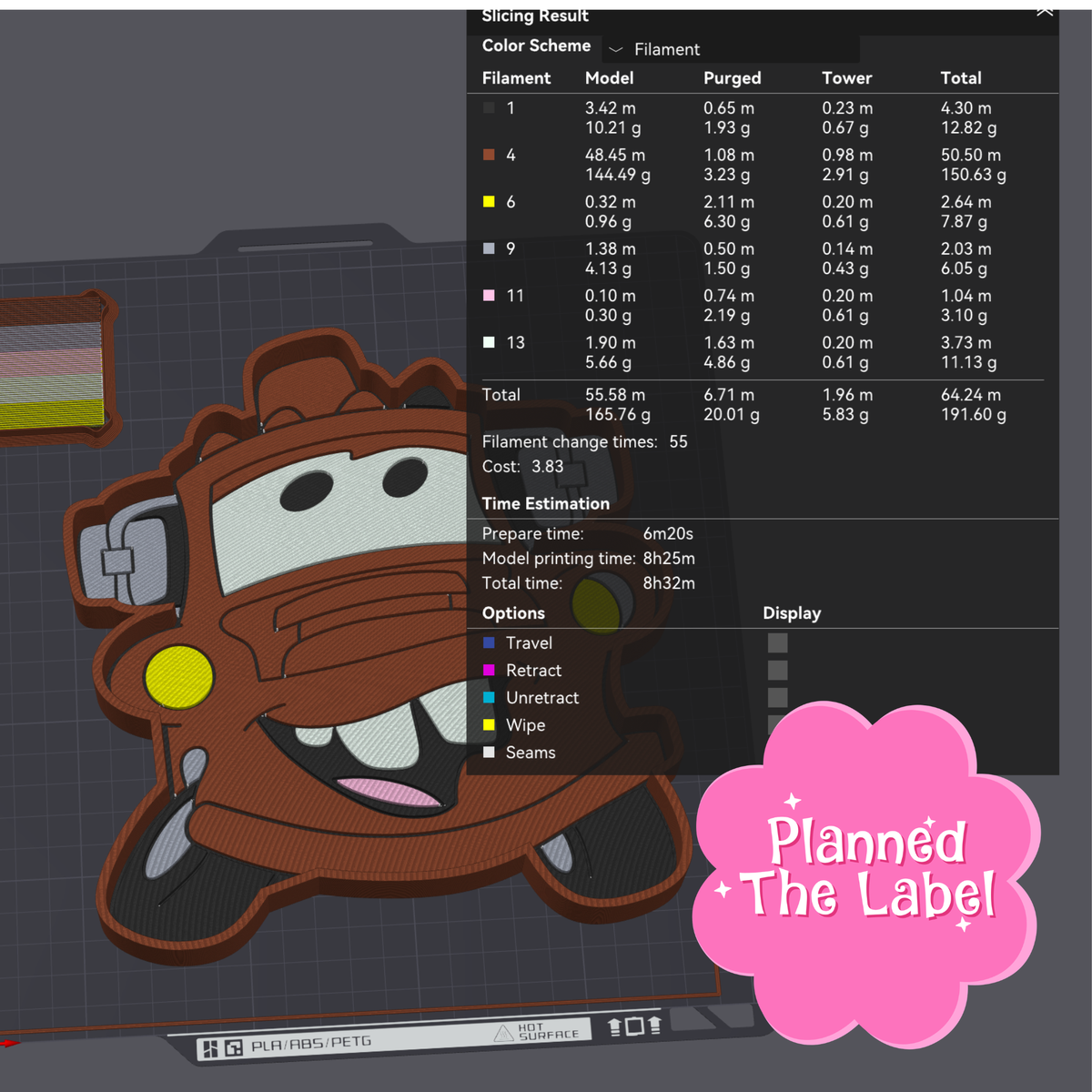Select the Wipe option label
1092x1092 pixels.
pos(526,725)
